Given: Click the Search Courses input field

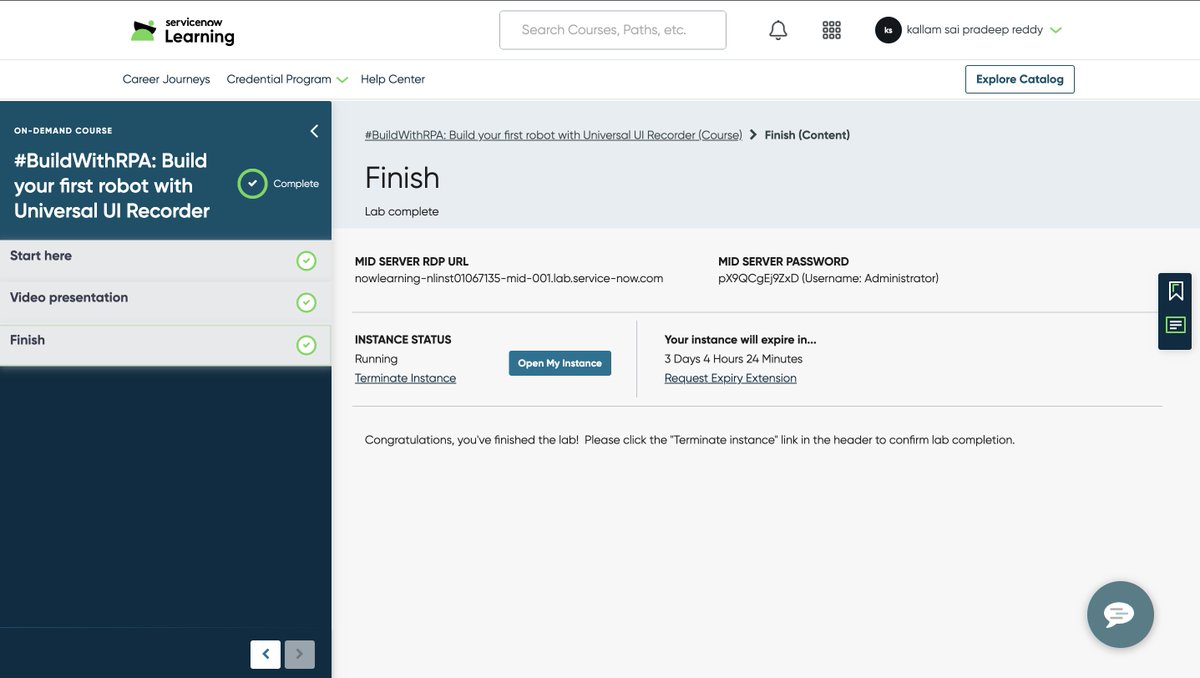Looking at the screenshot, I should coord(613,30).
